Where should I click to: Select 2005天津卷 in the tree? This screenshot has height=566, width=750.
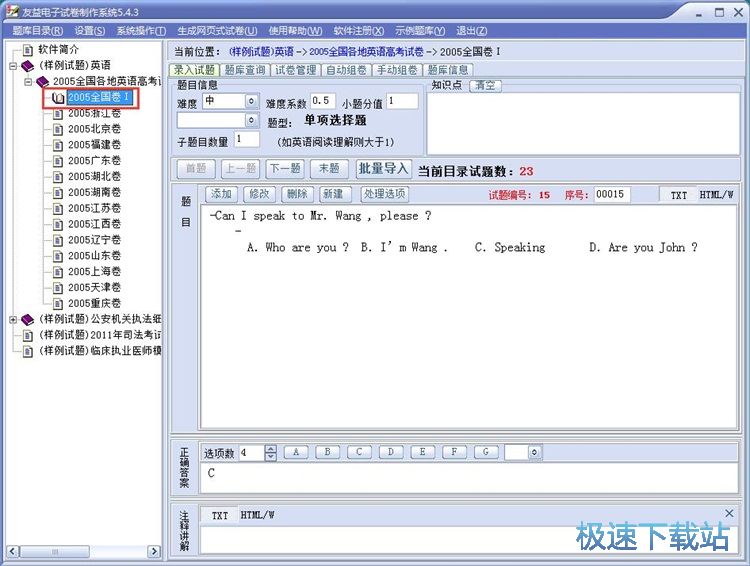[94, 287]
